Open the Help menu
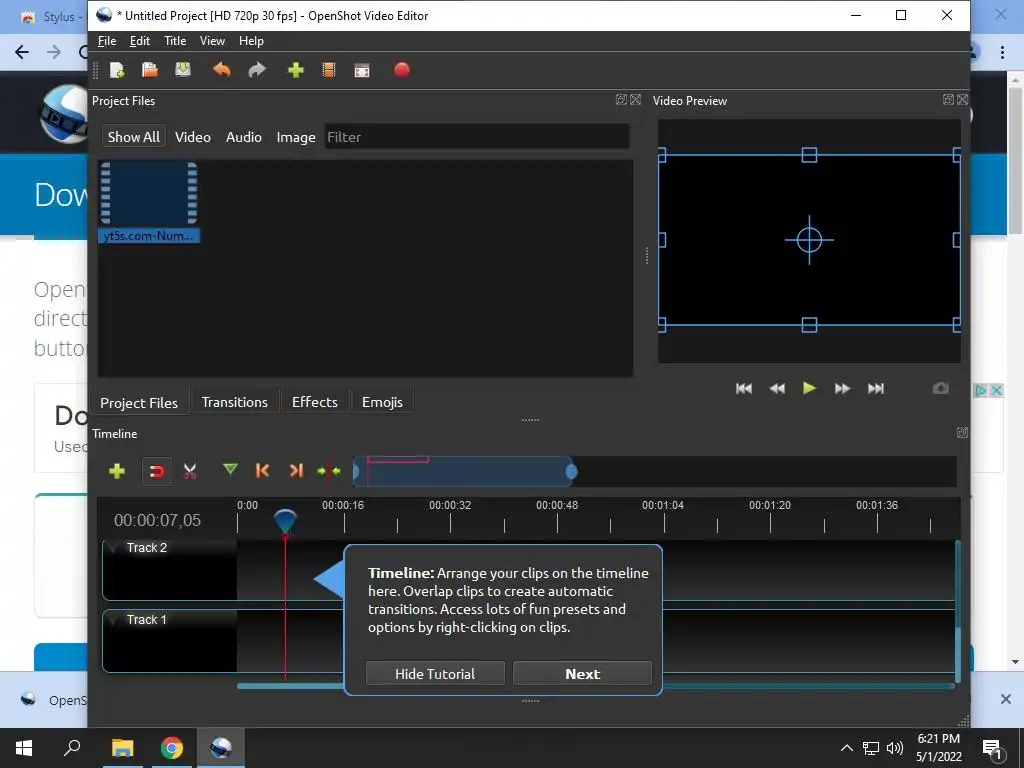 (251, 40)
